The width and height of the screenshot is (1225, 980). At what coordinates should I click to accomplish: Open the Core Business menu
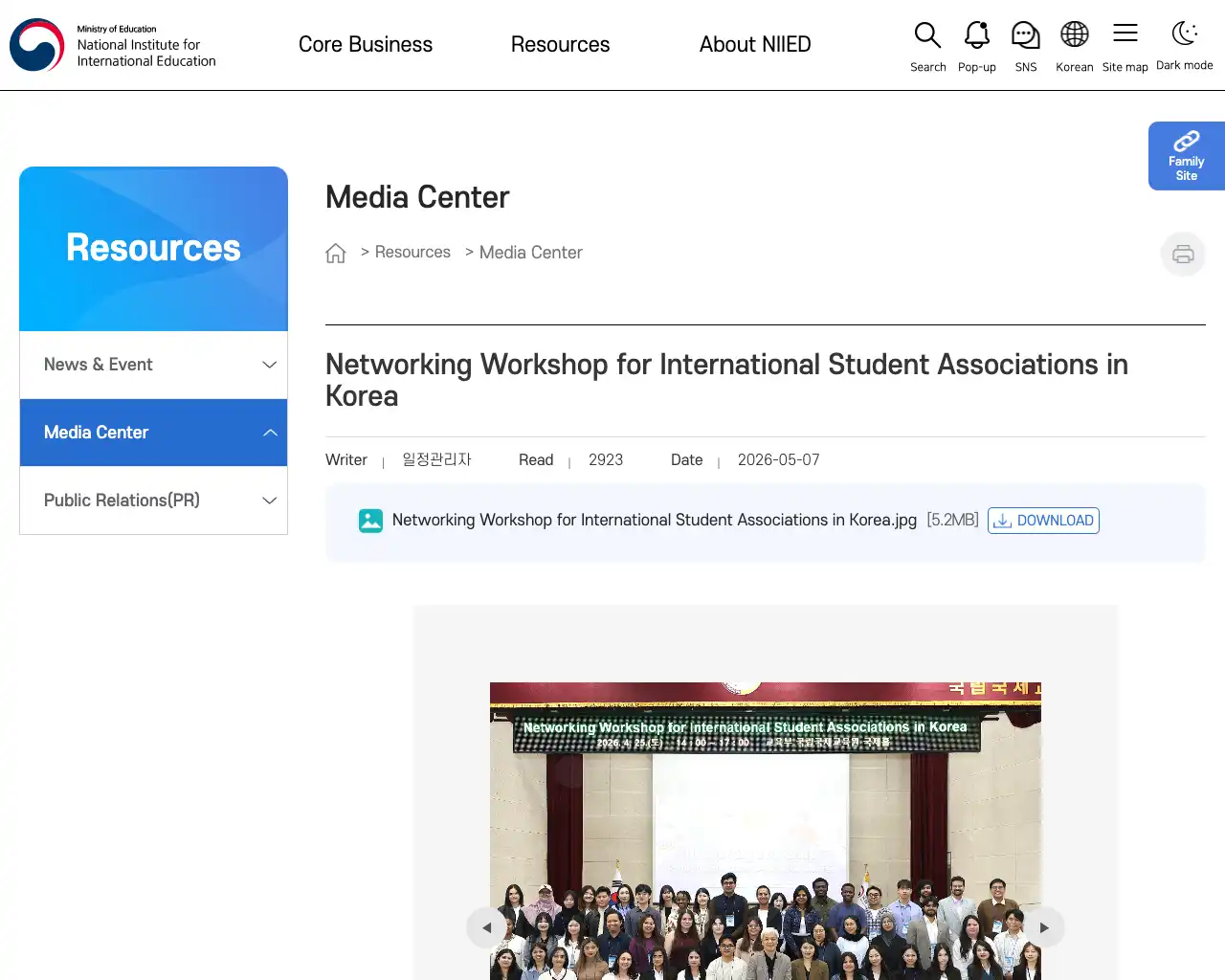[366, 45]
